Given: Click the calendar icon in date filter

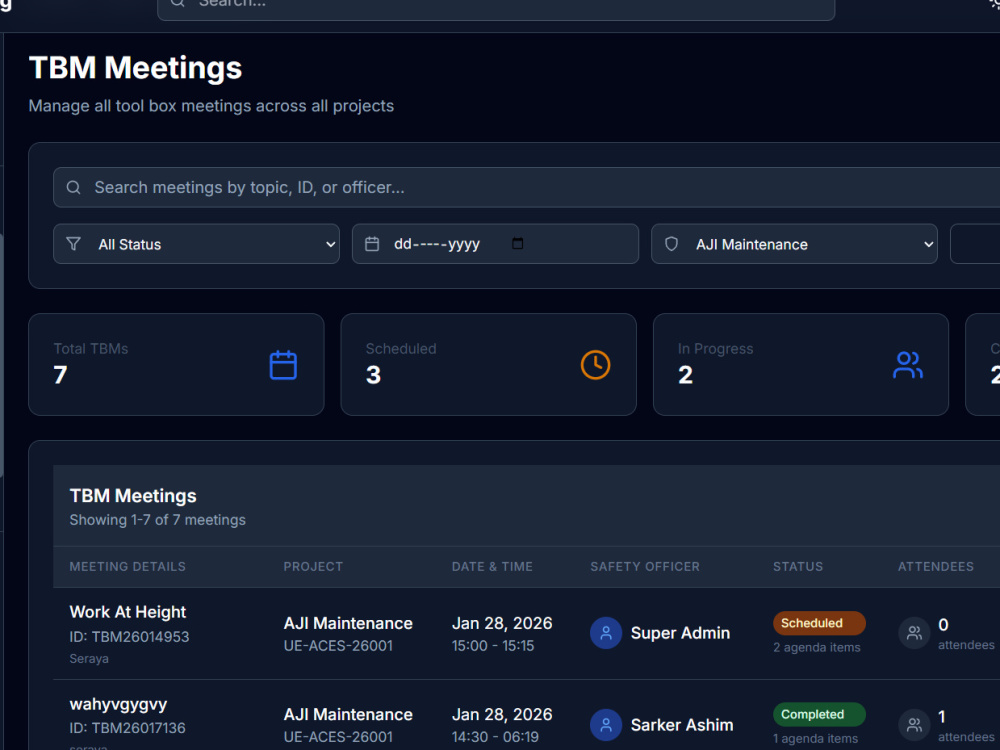Looking at the screenshot, I should (372, 244).
